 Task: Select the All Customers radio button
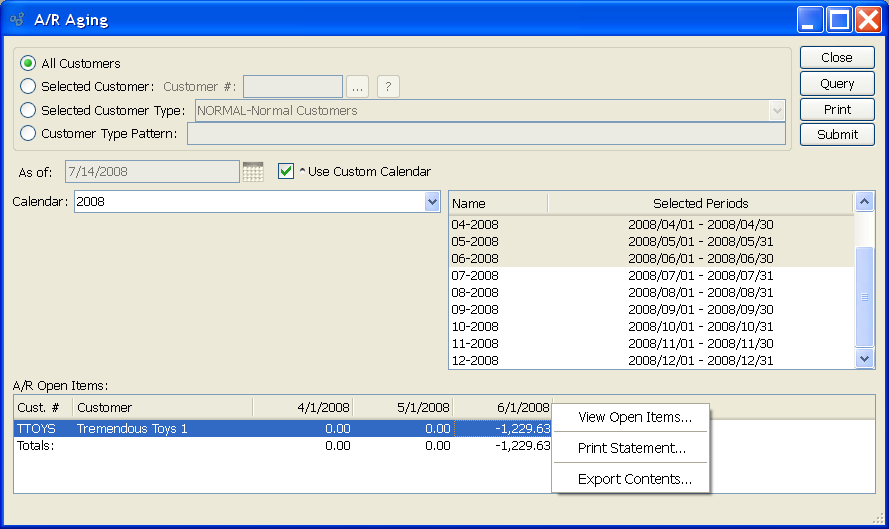click(x=28, y=63)
